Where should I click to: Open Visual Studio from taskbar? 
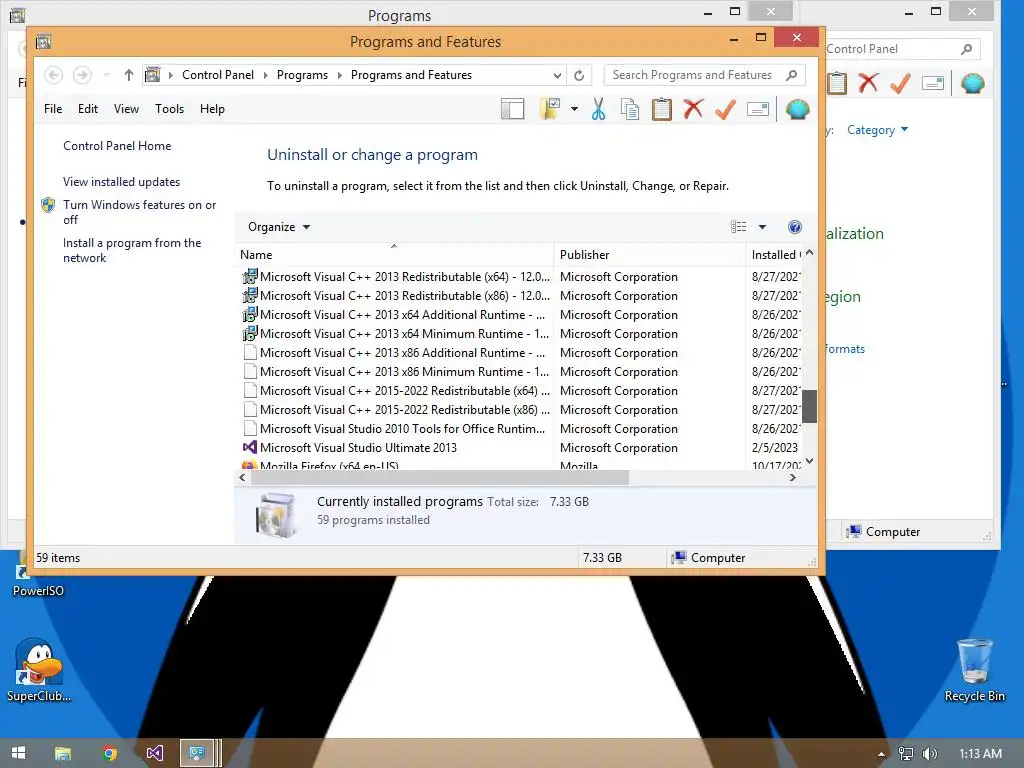pos(155,753)
